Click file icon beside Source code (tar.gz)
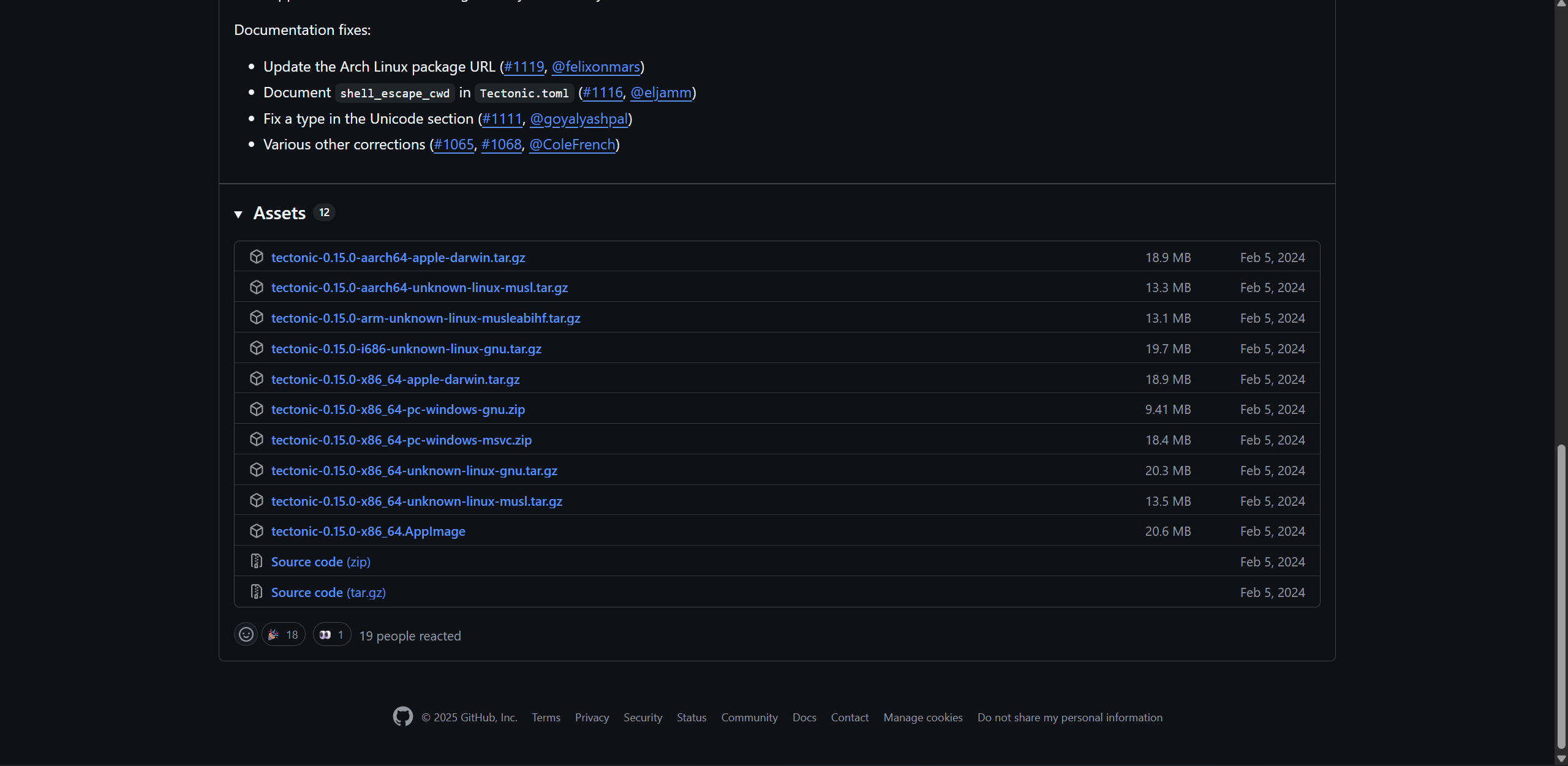The image size is (1568, 766). click(257, 591)
